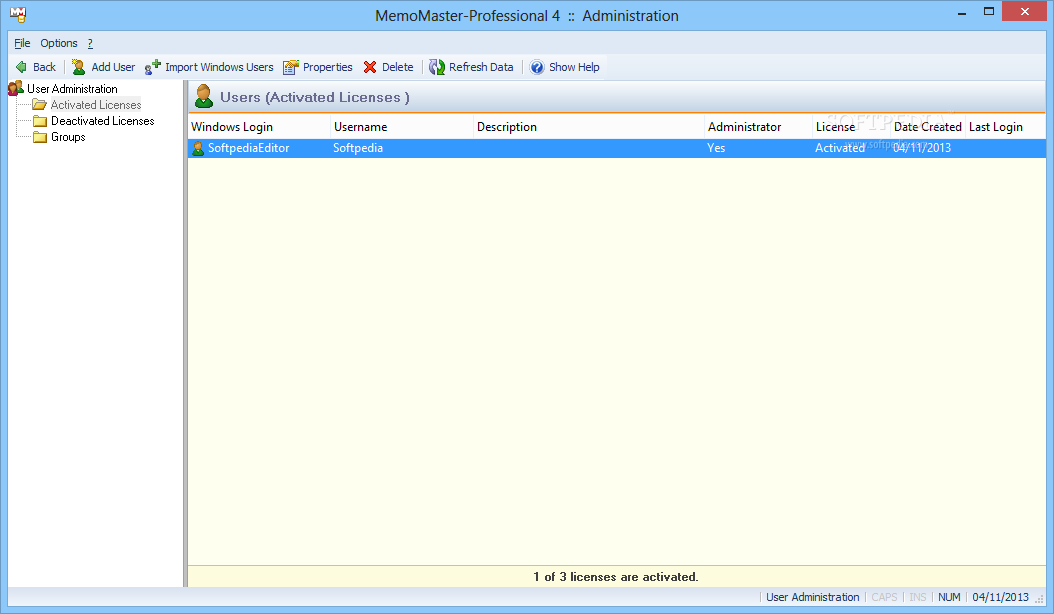
Task: Click the Yes administrator cell
Action: [x=716, y=149]
